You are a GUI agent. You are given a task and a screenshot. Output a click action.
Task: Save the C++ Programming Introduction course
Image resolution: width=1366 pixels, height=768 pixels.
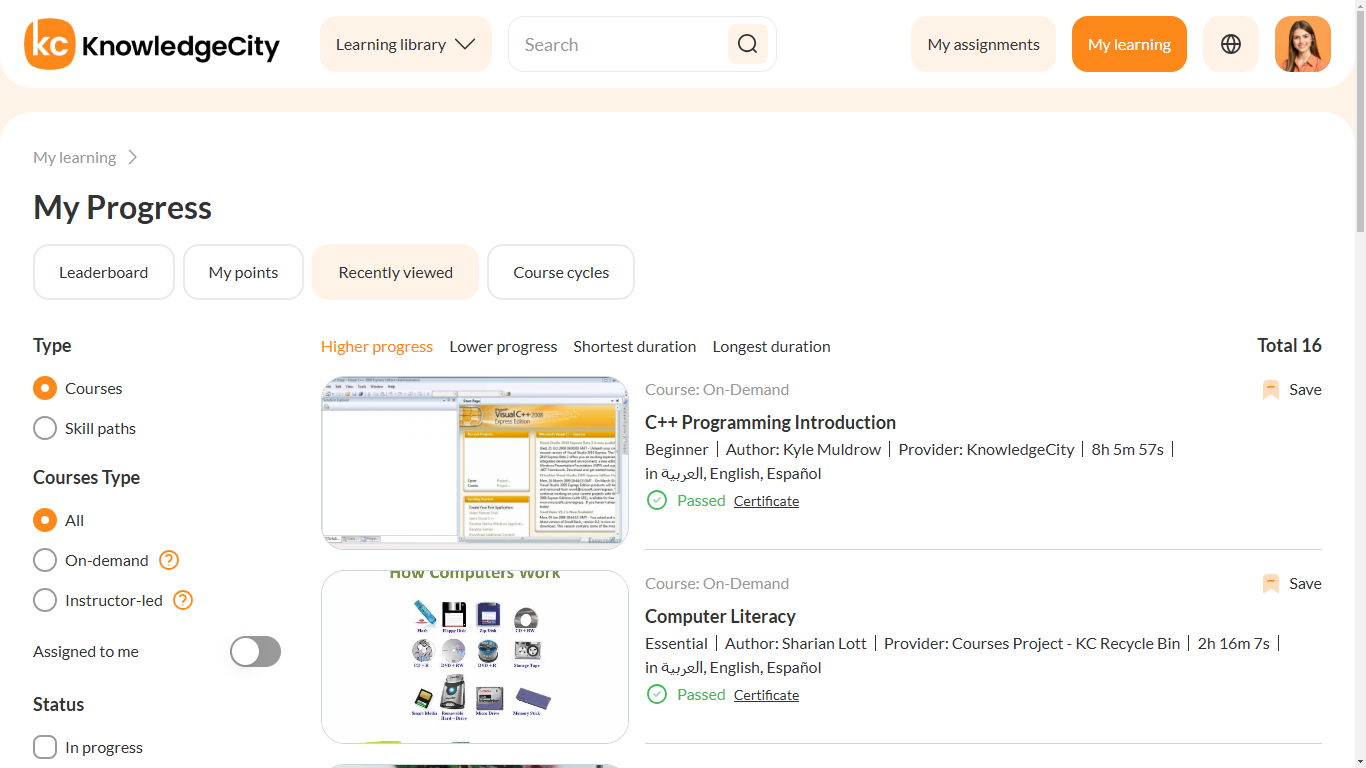(1291, 389)
